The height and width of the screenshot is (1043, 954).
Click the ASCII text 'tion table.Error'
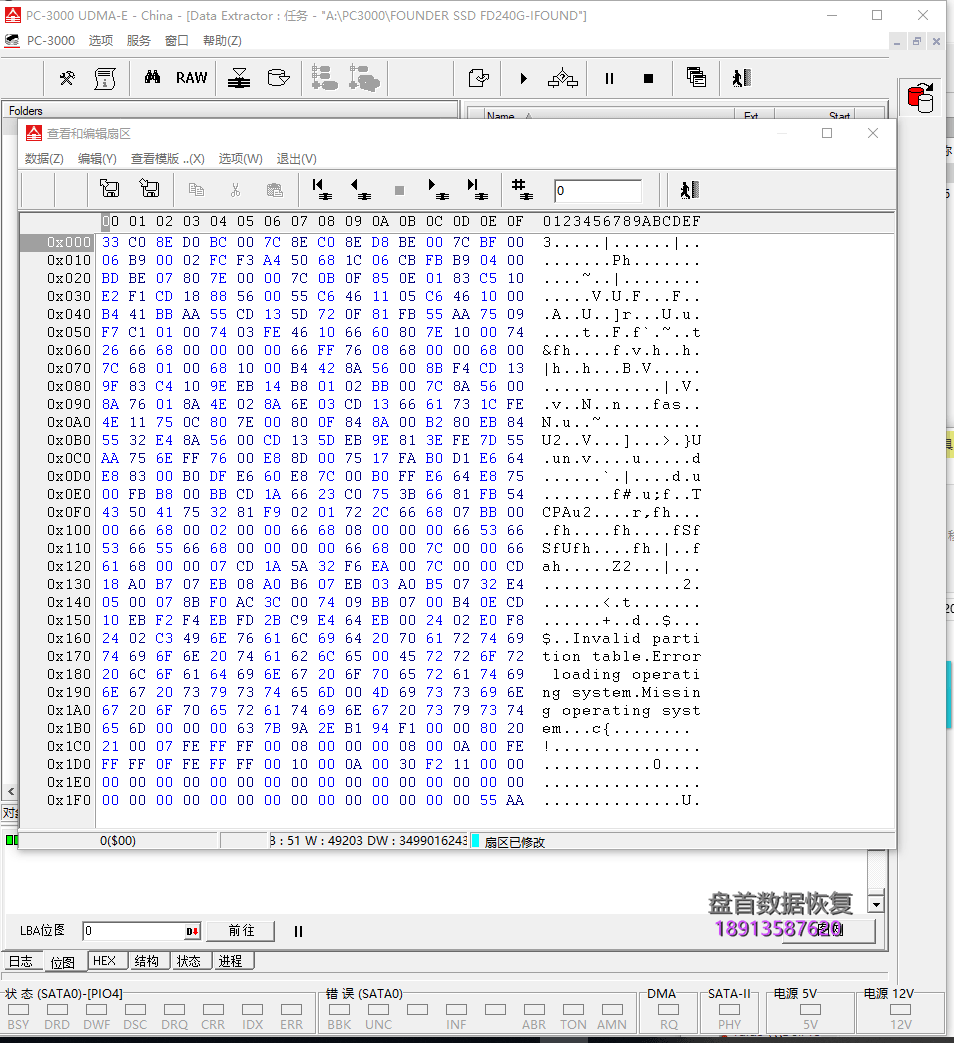pyautogui.click(x=621, y=657)
